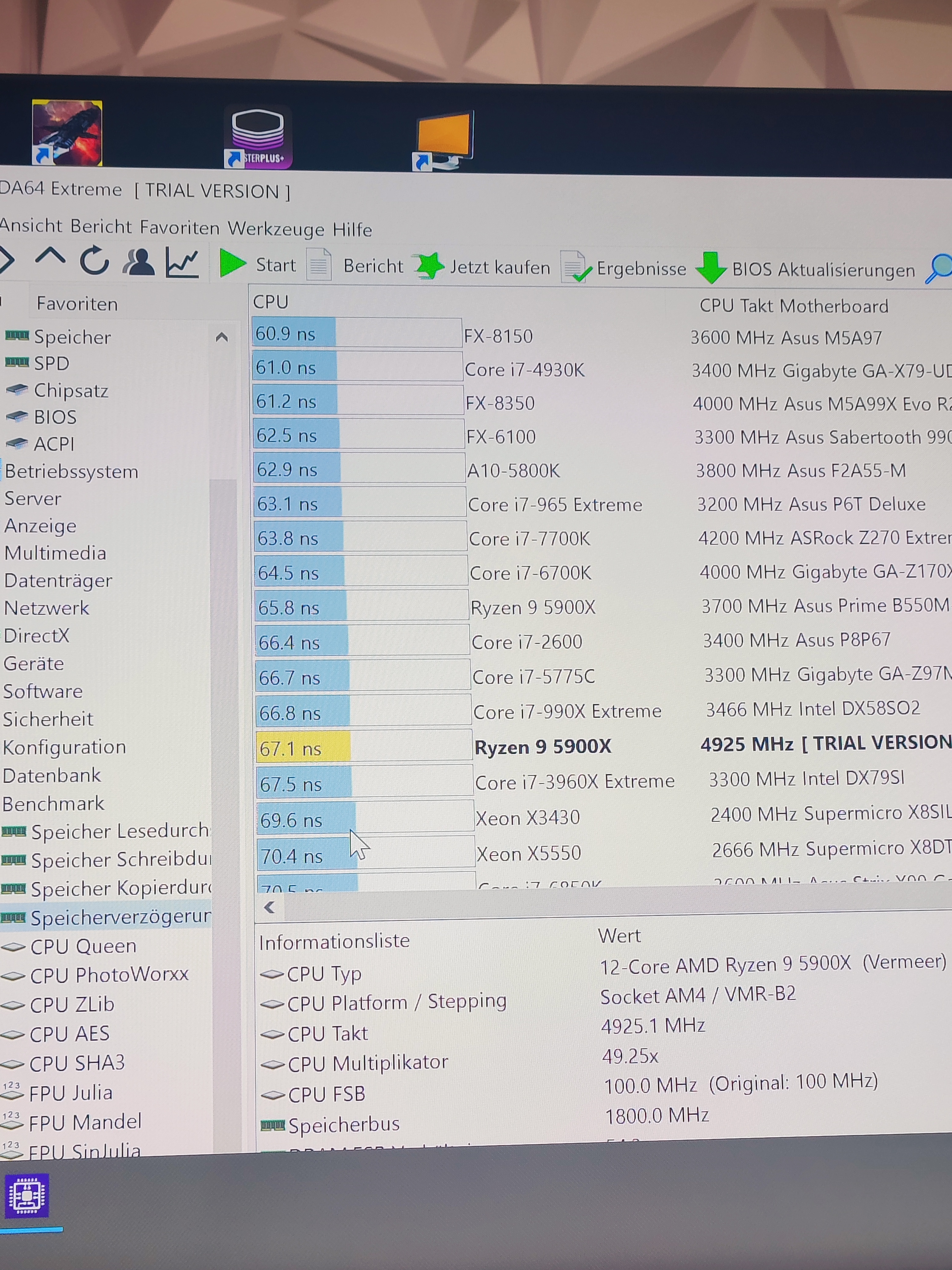Select the highlighted Ryzen 9 5900X result row

542,746
